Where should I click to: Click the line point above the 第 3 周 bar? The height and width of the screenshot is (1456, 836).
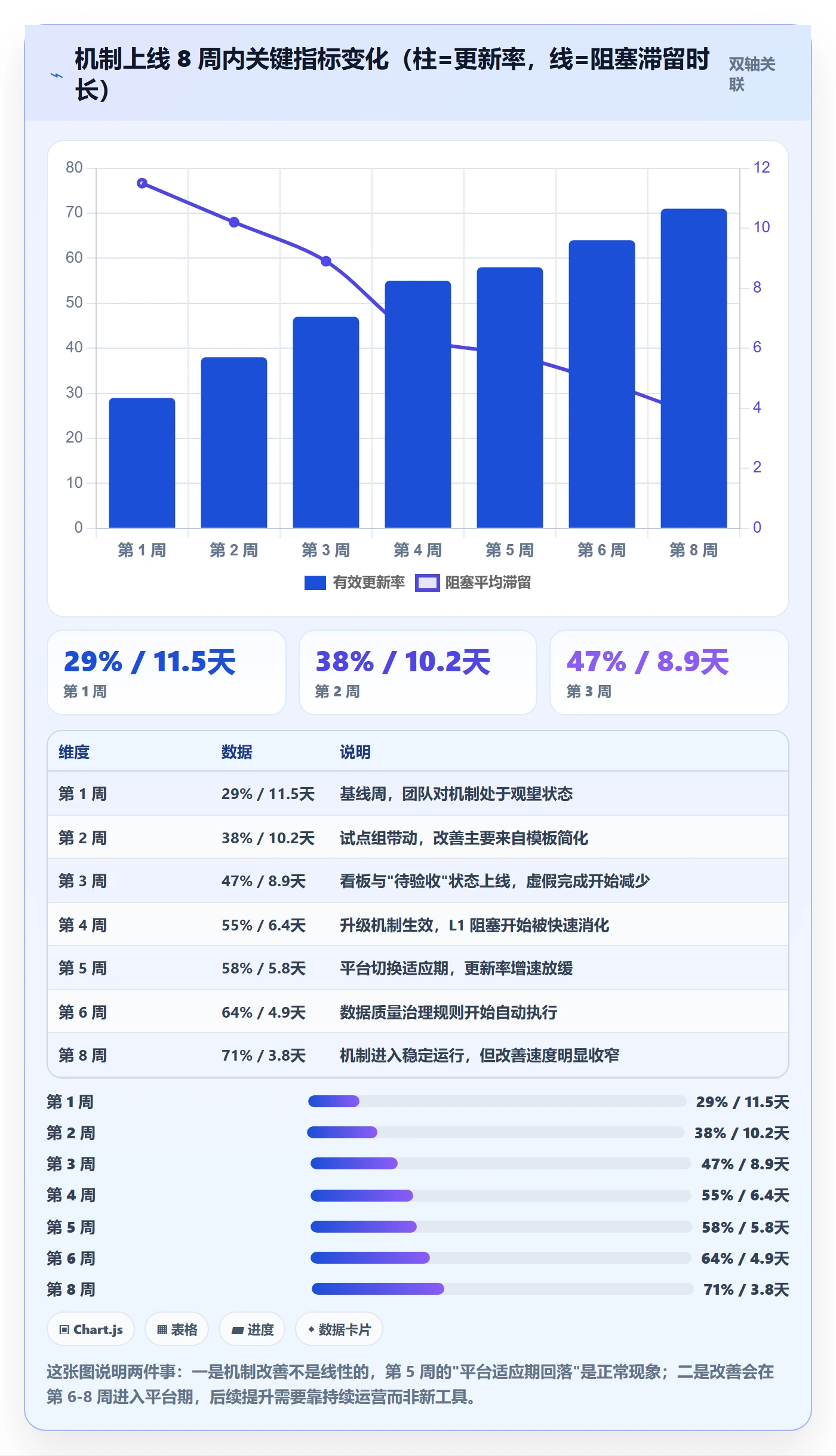coord(326,261)
